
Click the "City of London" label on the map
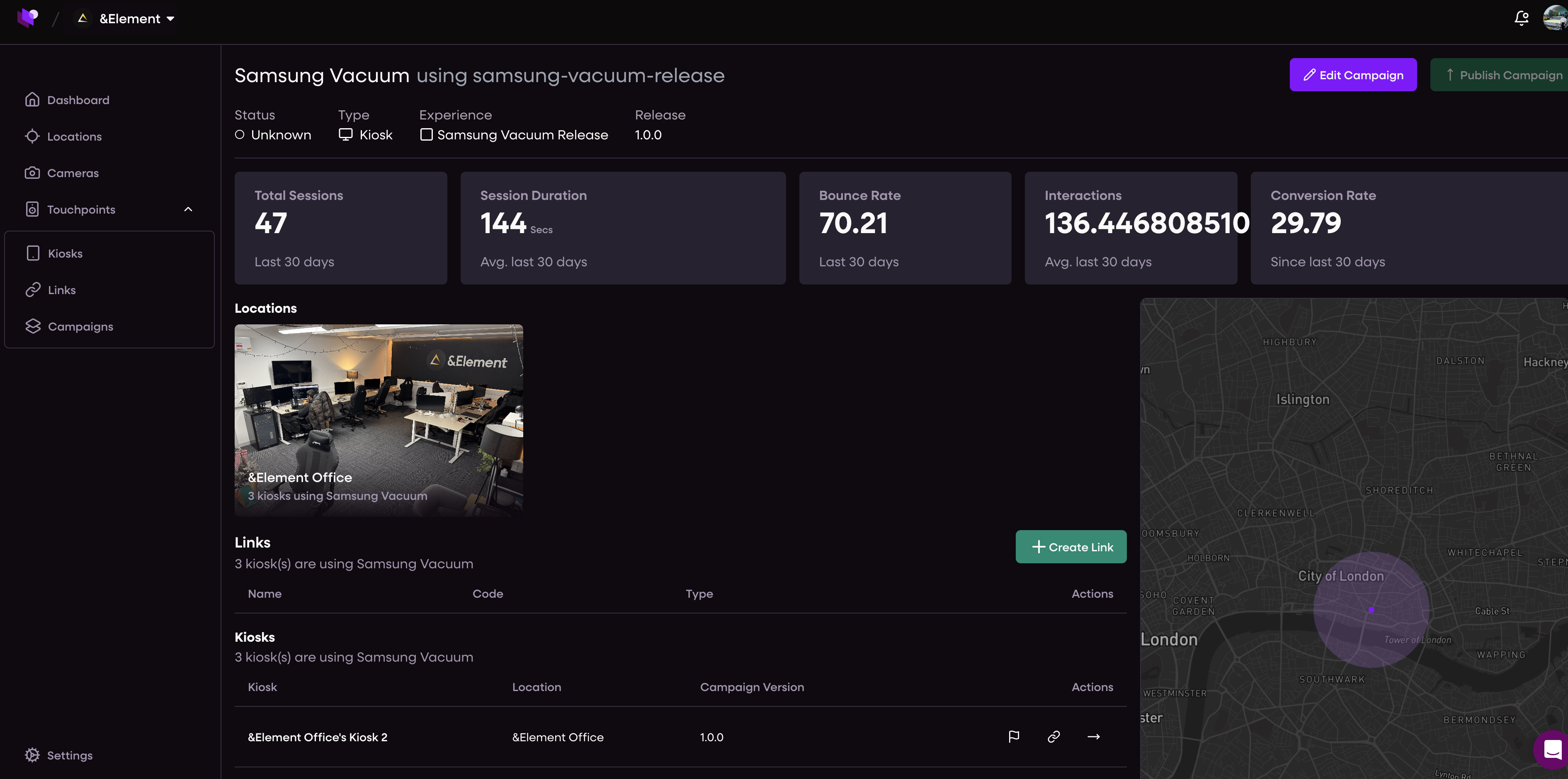pos(1341,576)
